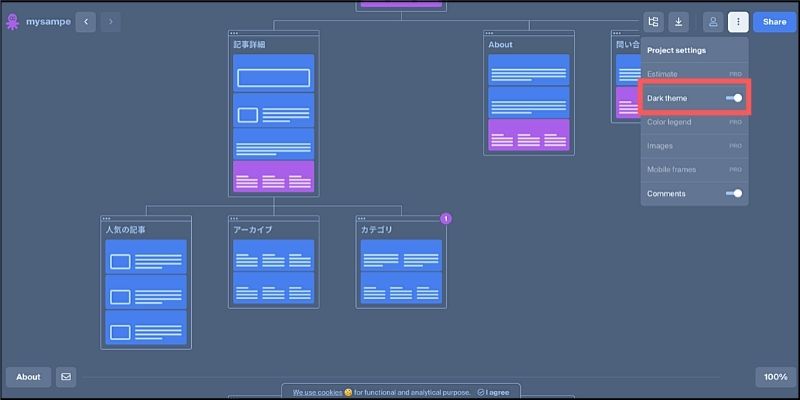Click the download export icon
The width and height of the screenshot is (800, 400).
(x=679, y=22)
